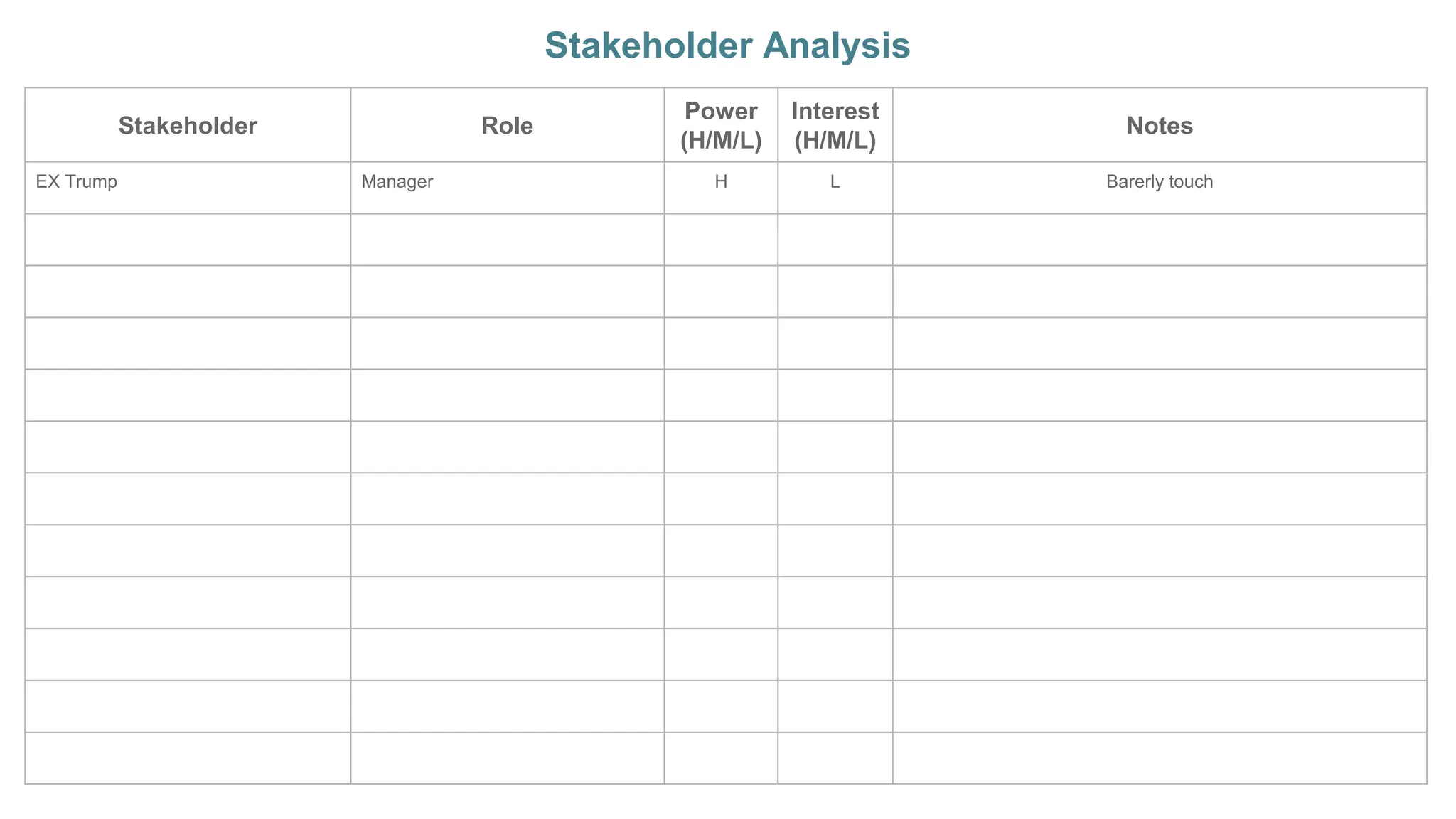Viewport: 1456px width, 819px height.
Task: Click the Stakeholder Analysis title
Action: coord(727,45)
